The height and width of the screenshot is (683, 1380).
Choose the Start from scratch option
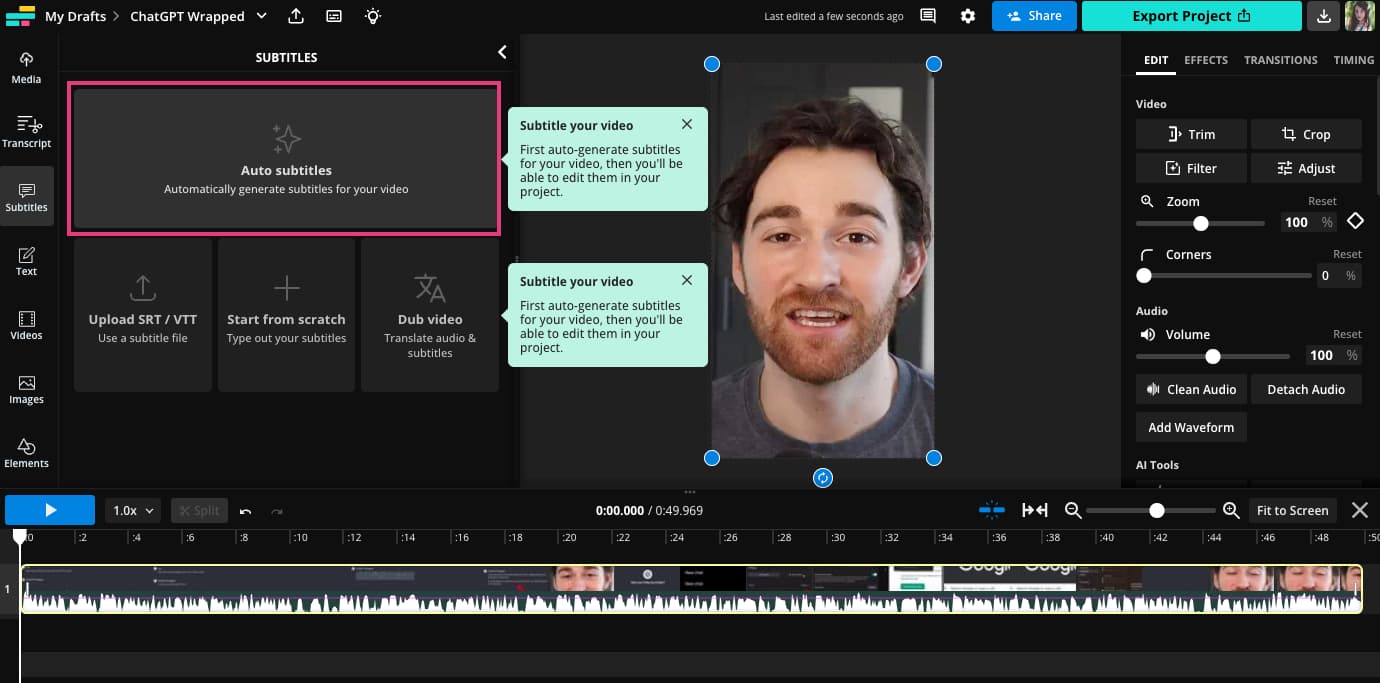pos(286,315)
